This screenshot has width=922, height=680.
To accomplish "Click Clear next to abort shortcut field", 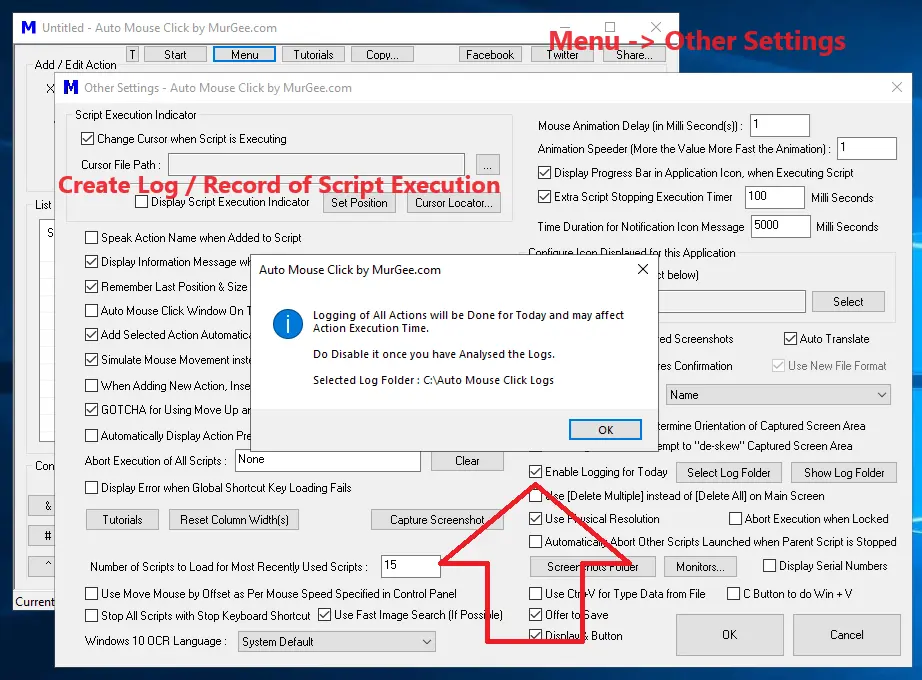I will click(467, 461).
